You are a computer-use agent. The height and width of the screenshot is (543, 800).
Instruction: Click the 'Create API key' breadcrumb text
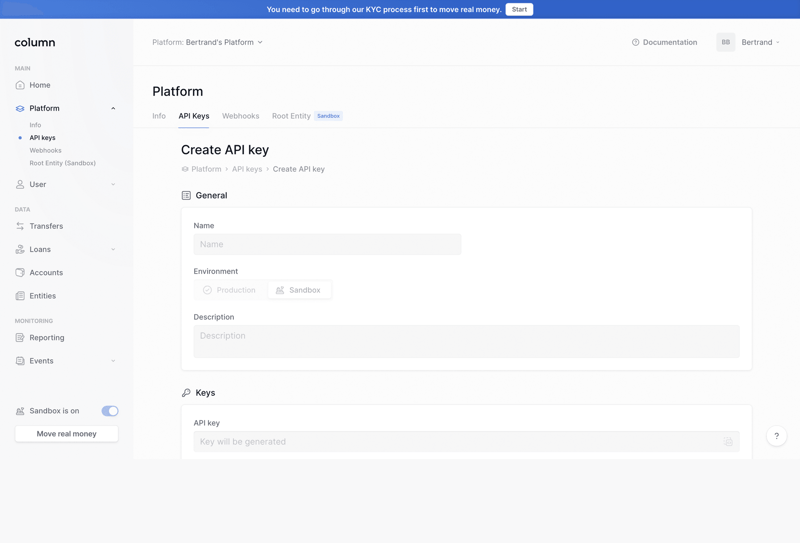tap(298, 169)
